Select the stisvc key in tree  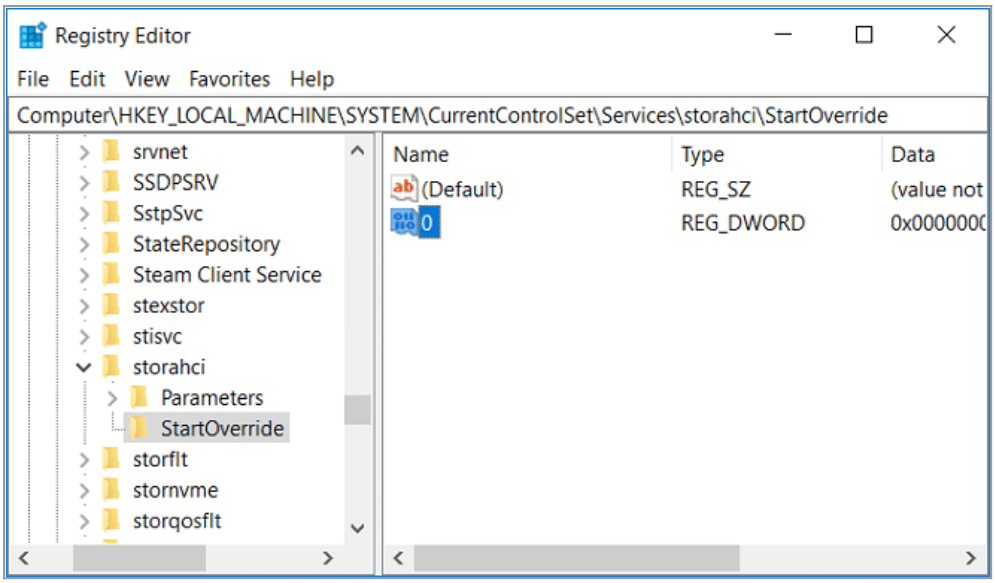pyautogui.click(x=157, y=337)
